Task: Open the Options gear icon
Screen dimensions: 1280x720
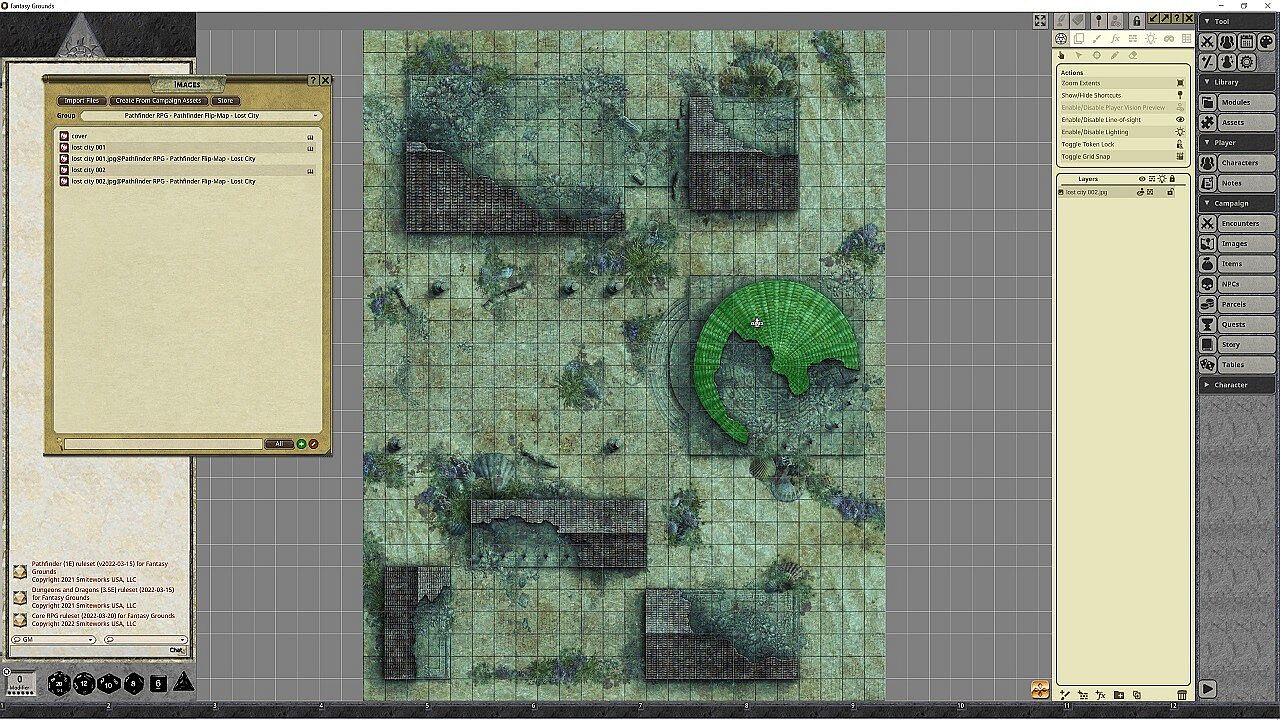Action: [1246, 62]
